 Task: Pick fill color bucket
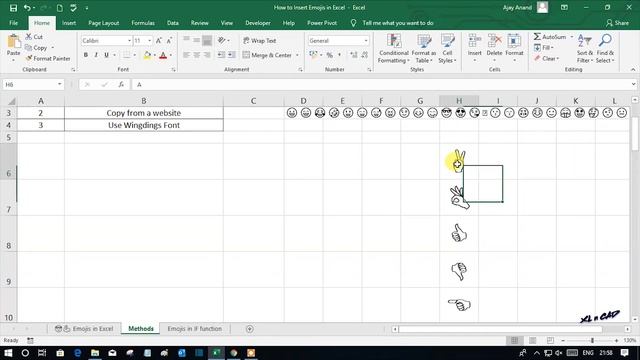(147, 55)
